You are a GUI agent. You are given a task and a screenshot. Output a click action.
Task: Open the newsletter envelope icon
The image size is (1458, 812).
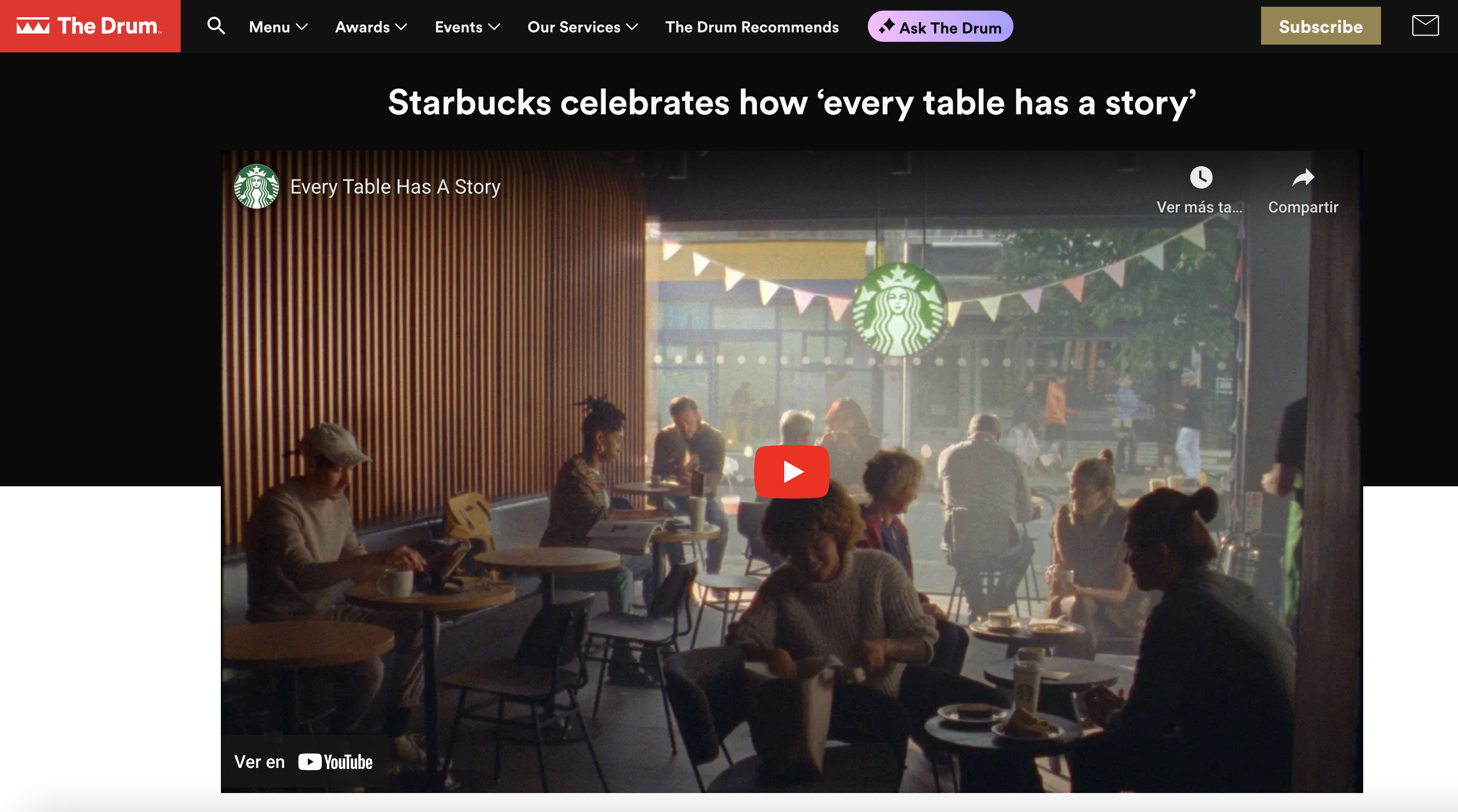(1425, 26)
